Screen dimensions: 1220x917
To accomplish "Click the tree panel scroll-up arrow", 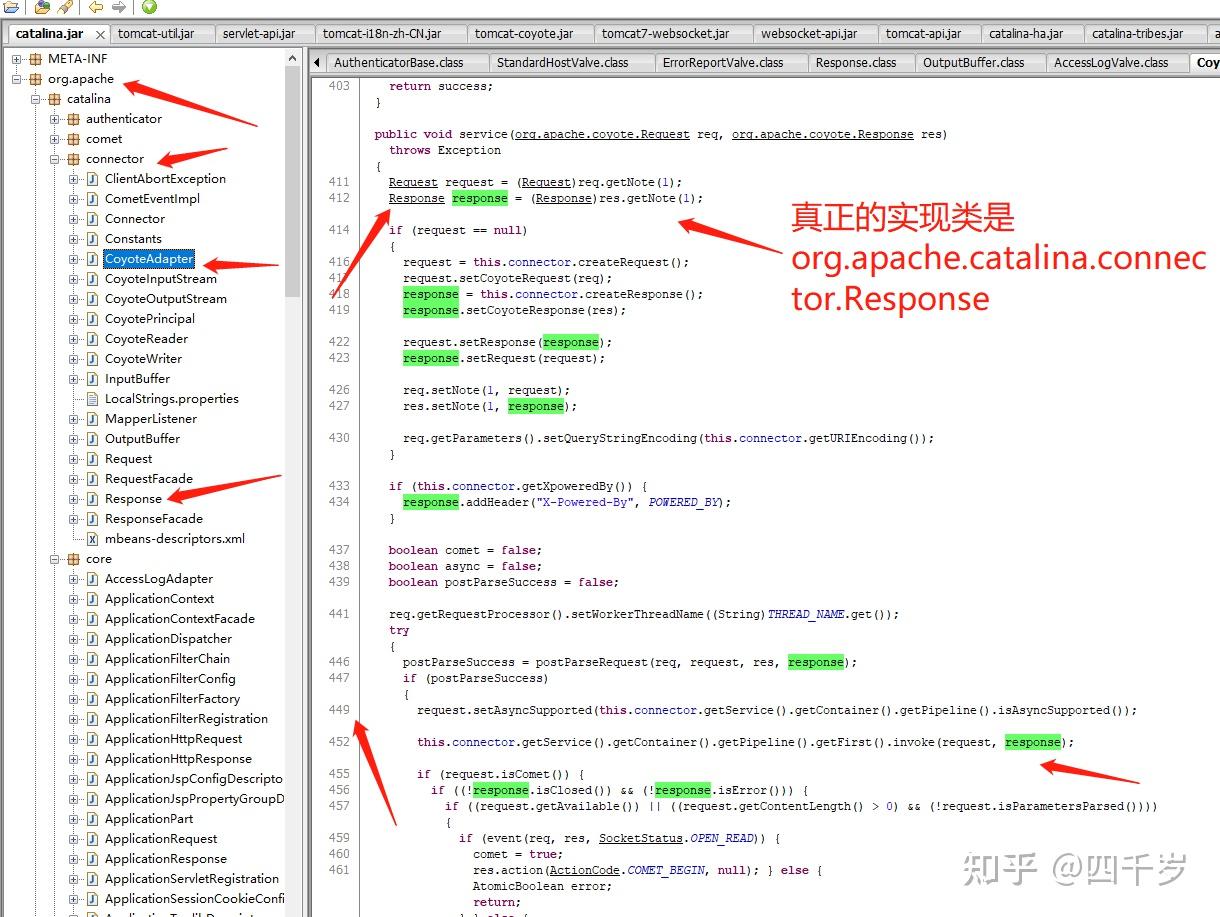I will point(293,58).
